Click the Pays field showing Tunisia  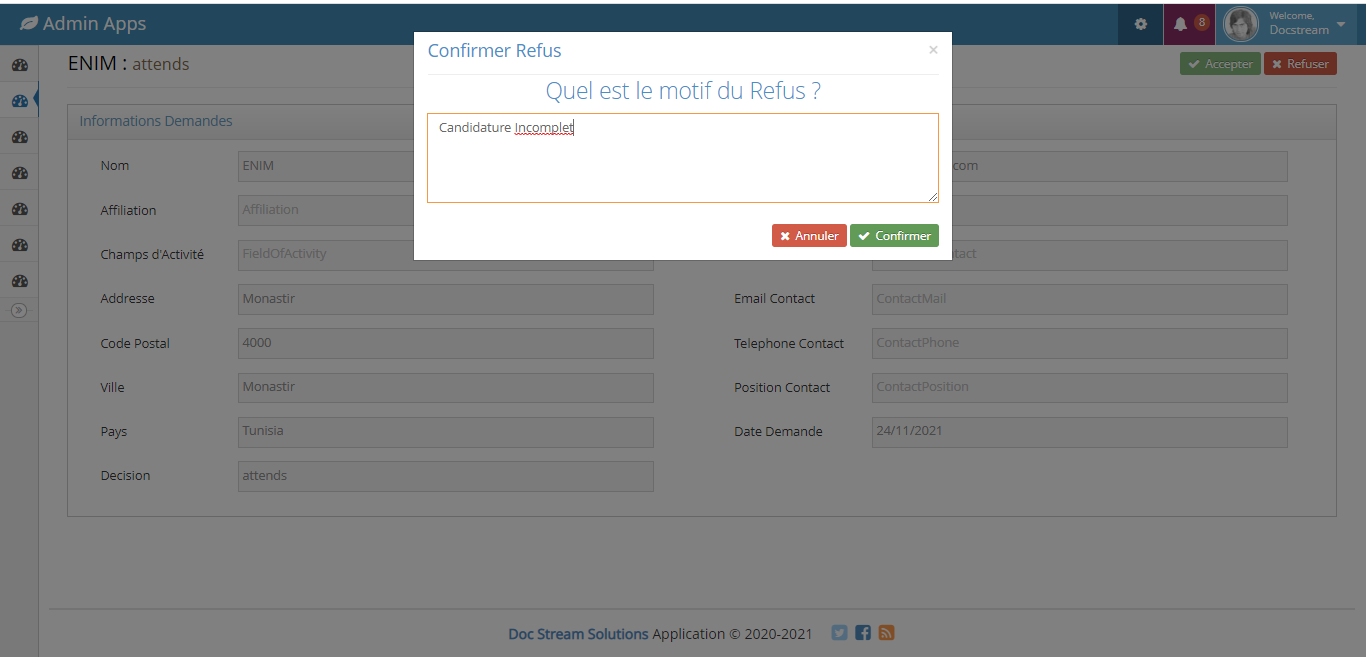tap(446, 432)
